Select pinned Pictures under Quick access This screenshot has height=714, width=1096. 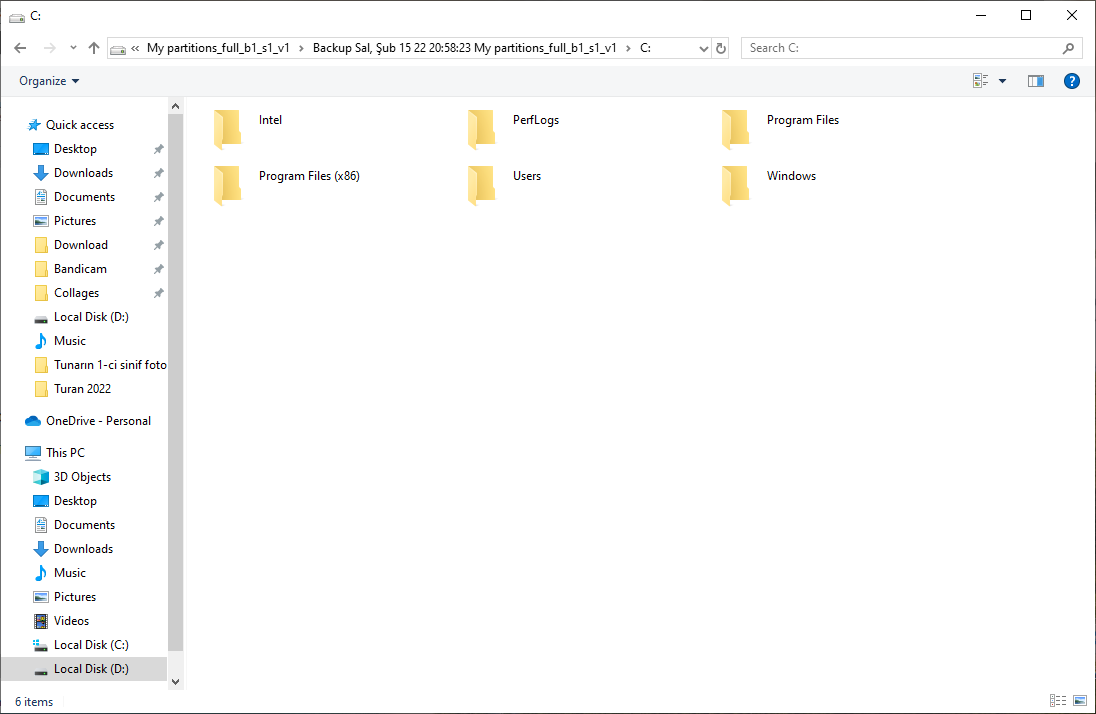(x=75, y=221)
